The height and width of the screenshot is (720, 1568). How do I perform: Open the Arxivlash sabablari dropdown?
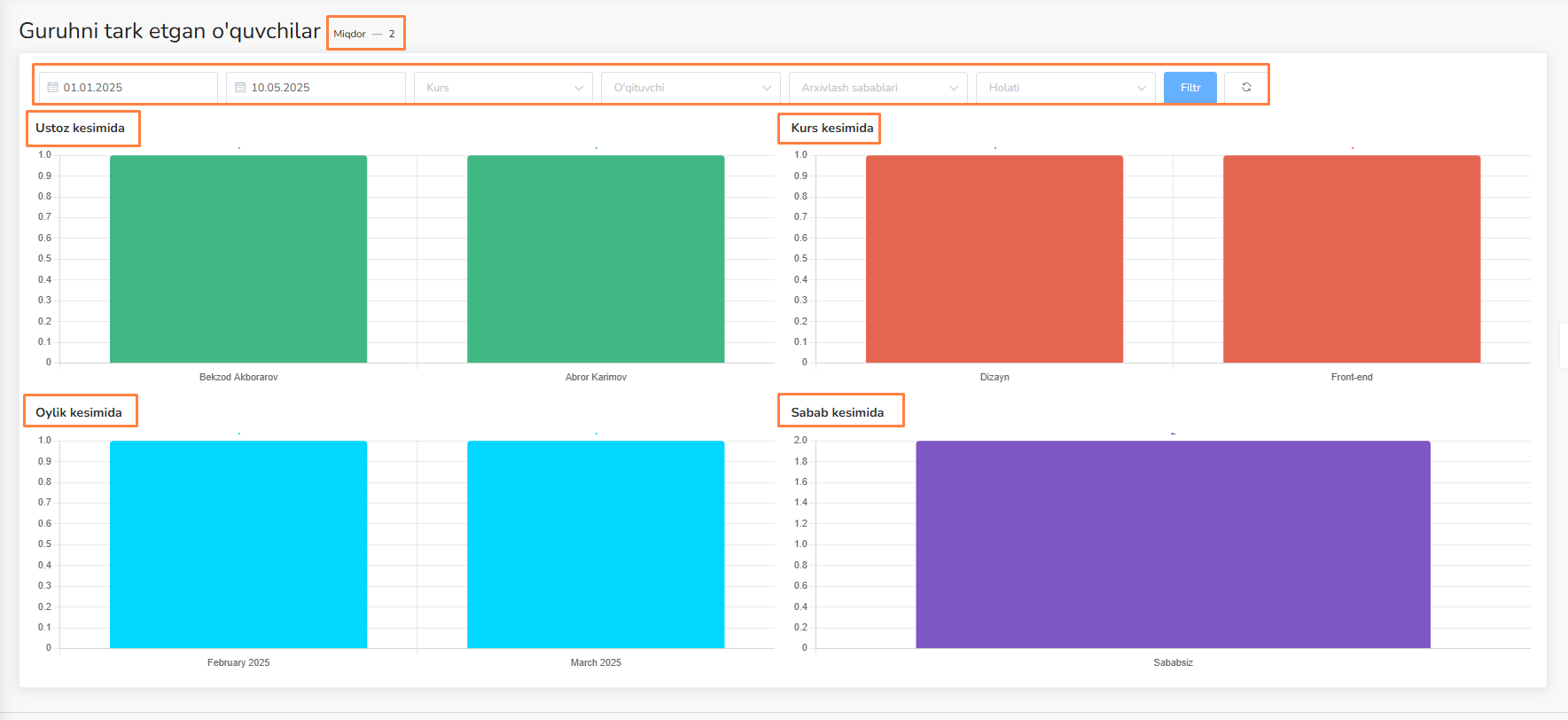point(878,88)
